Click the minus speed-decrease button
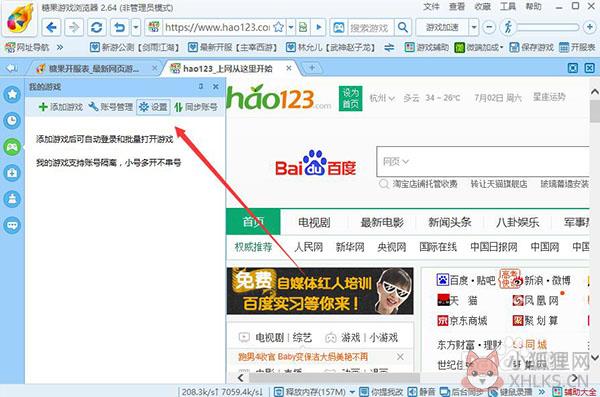 pyautogui.click(x=489, y=27)
